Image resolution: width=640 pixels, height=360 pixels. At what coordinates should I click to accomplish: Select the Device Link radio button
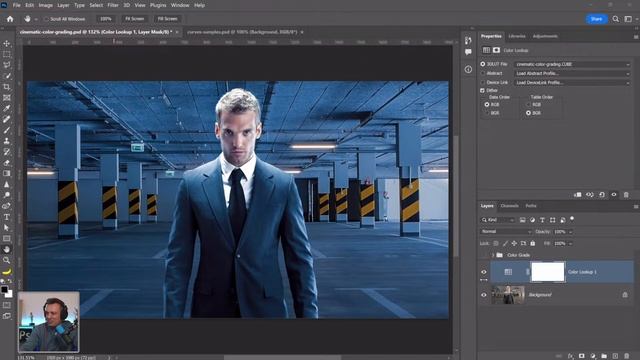482,82
